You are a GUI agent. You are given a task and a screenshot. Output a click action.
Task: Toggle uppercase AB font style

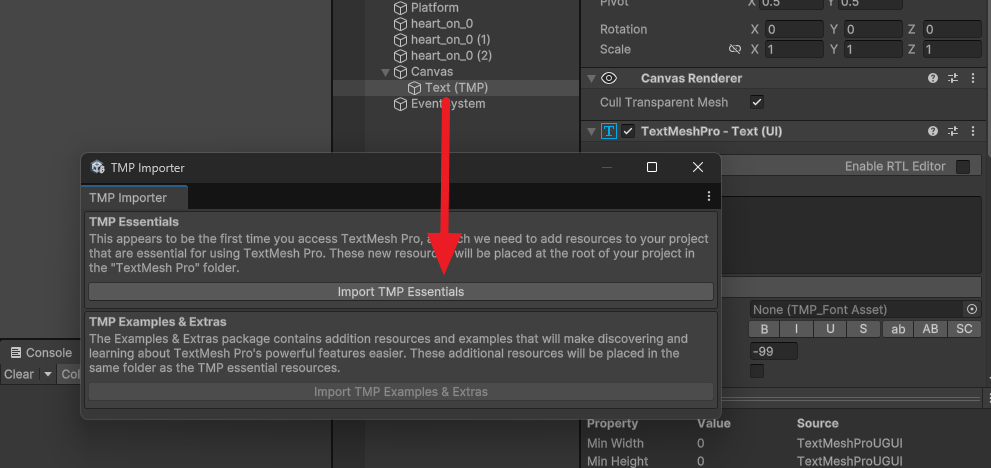[x=930, y=329]
